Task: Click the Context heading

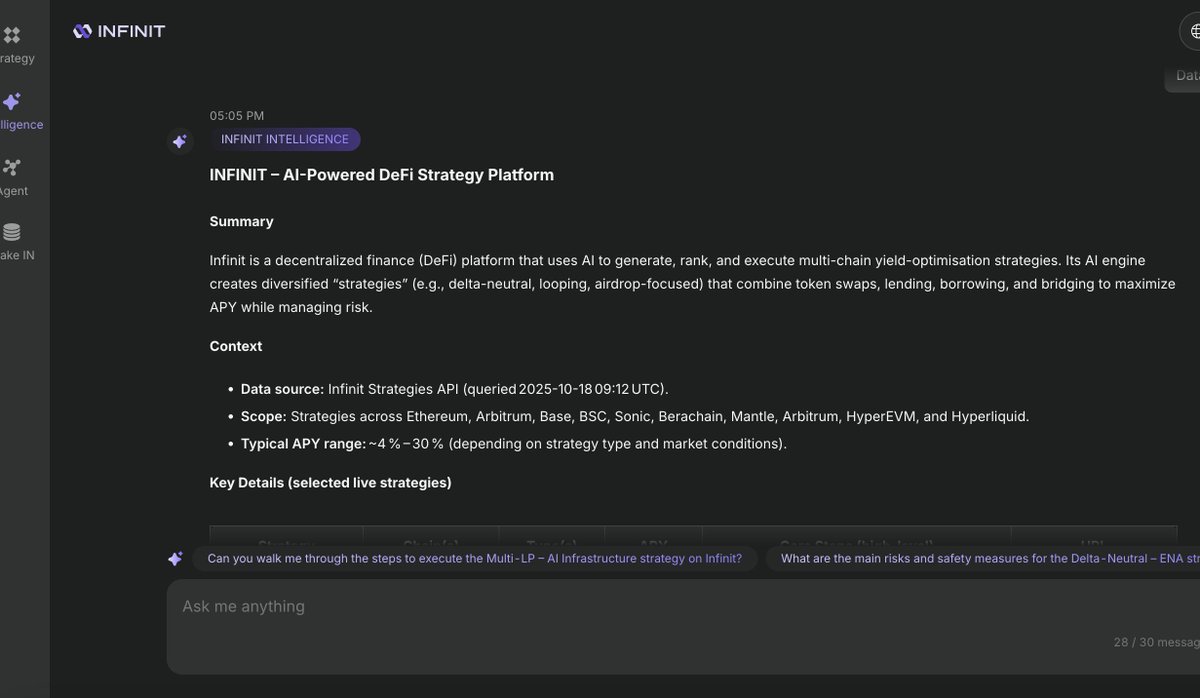Action: click(x=236, y=346)
